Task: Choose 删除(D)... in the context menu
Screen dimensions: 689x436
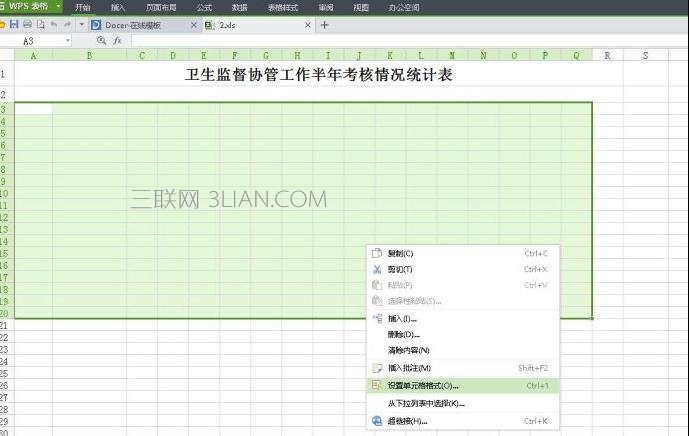Action: tap(463, 334)
